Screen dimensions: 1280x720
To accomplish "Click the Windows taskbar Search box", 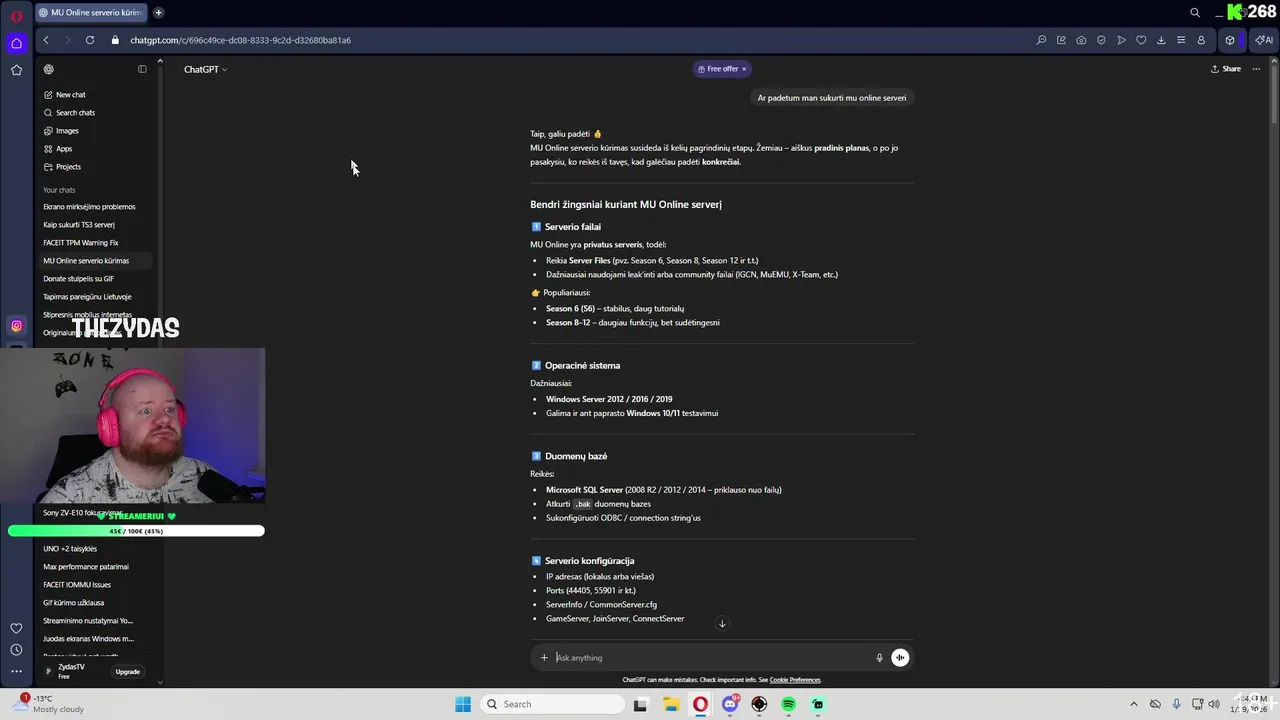I will pos(551,704).
